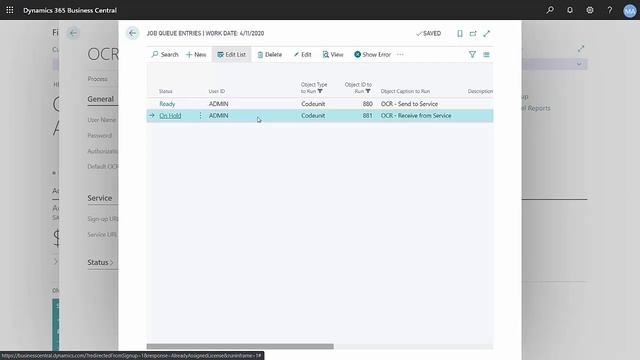Toggle the filter pane funnel icon

coord(472,54)
